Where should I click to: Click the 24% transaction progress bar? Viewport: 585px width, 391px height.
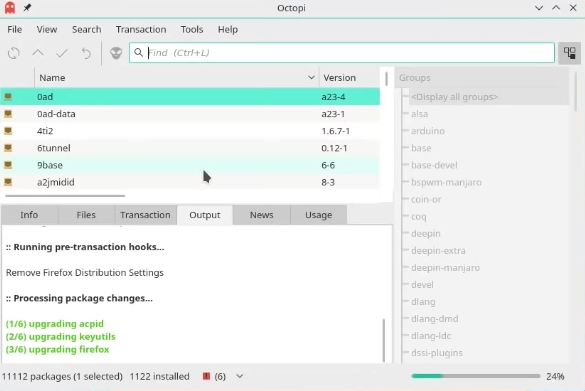[476, 376]
